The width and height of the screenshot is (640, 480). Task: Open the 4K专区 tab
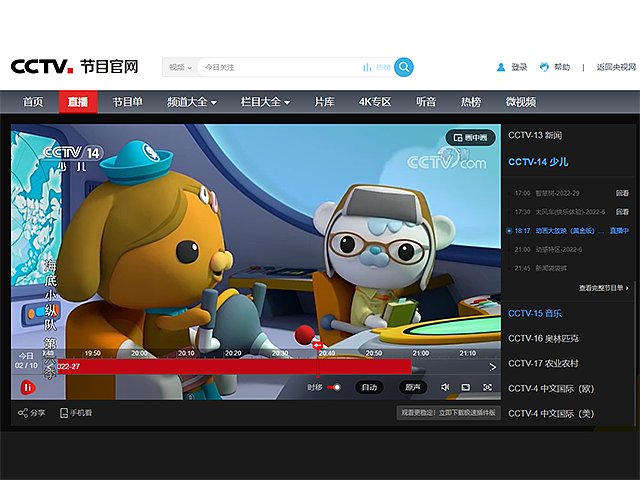[375, 102]
